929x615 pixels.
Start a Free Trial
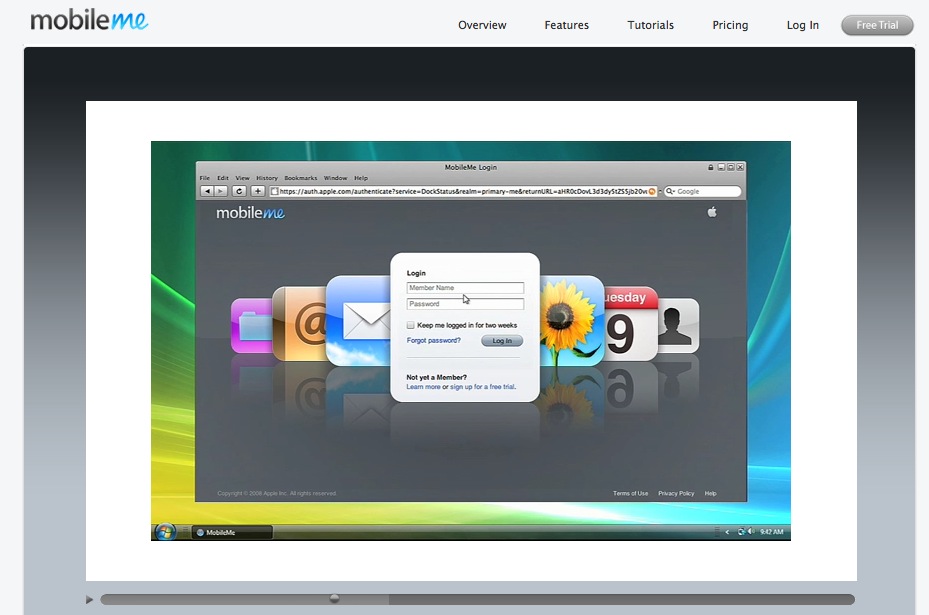[877, 25]
